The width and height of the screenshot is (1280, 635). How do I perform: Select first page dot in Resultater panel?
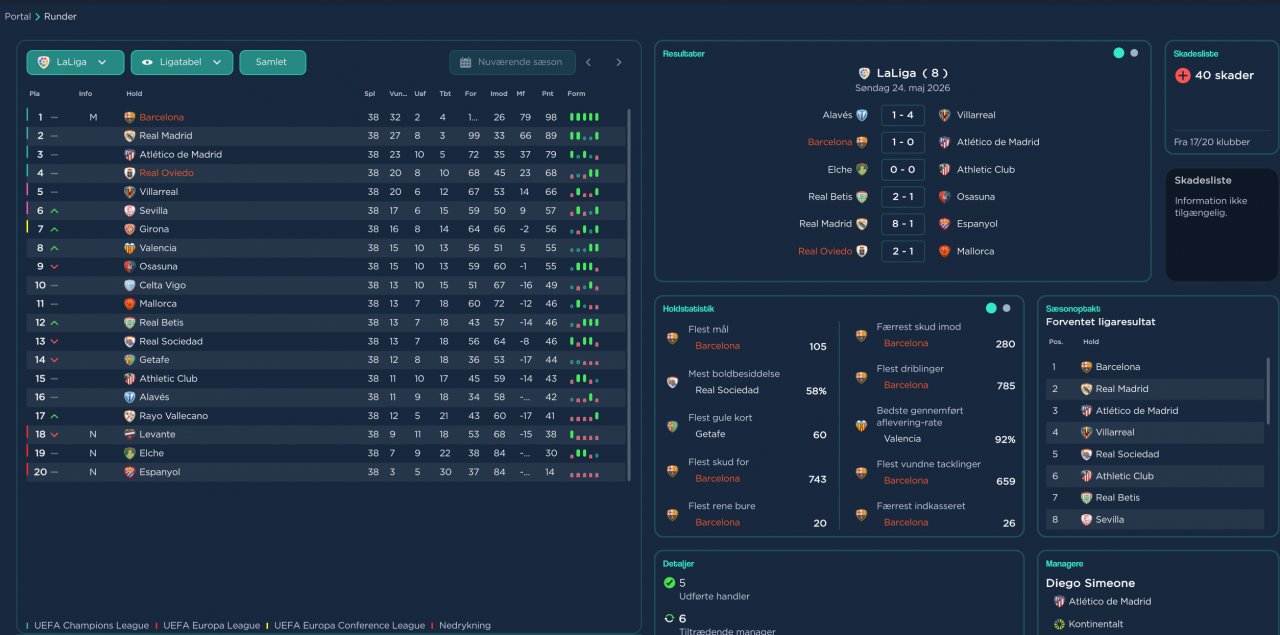pyautogui.click(x=1119, y=53)
